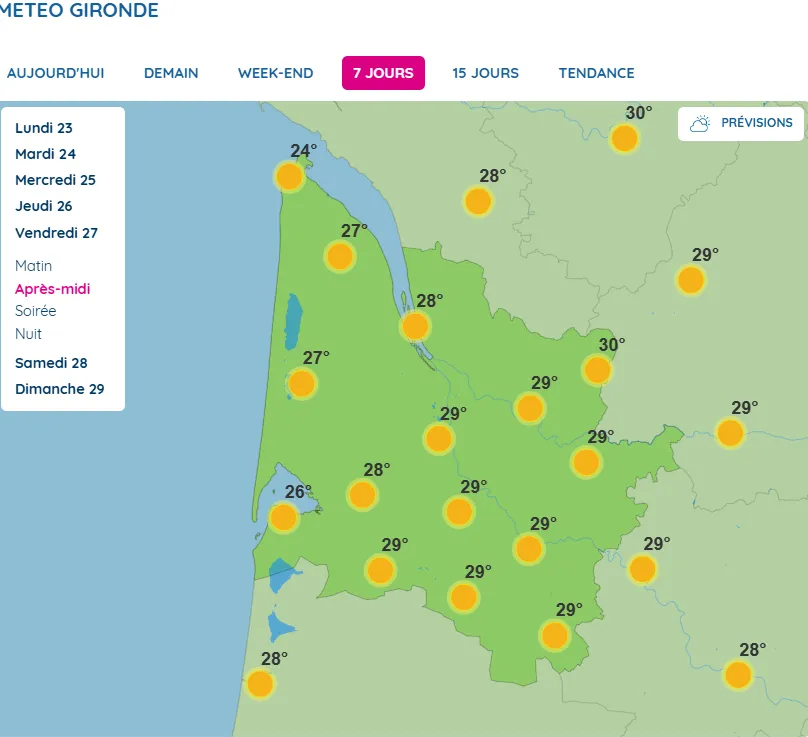Viewport: 808px width, 737px height.
Task: Click the 30° sun icon on eastern Gironde
Action: [x=597, y=370]
